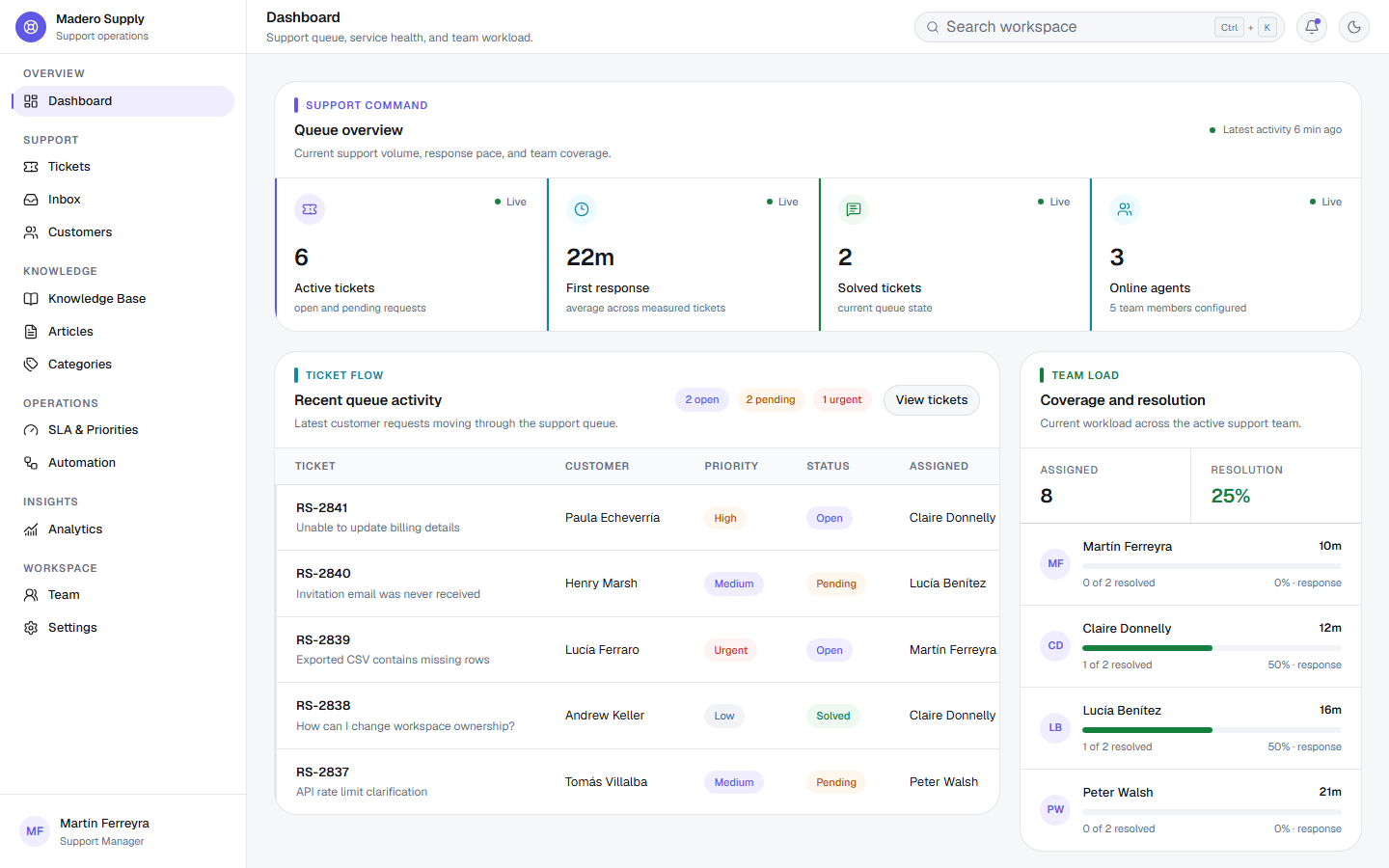The height and width of the screenshot is (868, 1389).
Task: Click the Urgent priority badge
Action: coord(731,650)
